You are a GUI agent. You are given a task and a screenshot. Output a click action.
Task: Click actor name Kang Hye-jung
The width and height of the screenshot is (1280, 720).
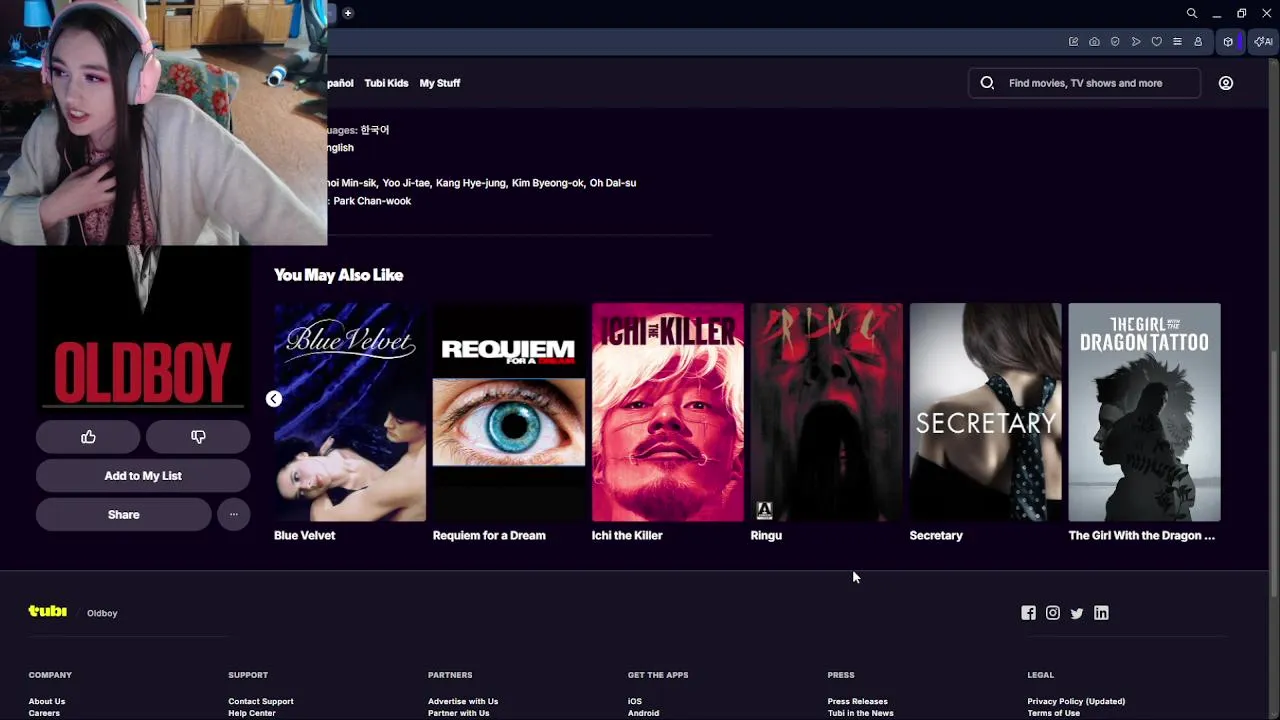470,183
